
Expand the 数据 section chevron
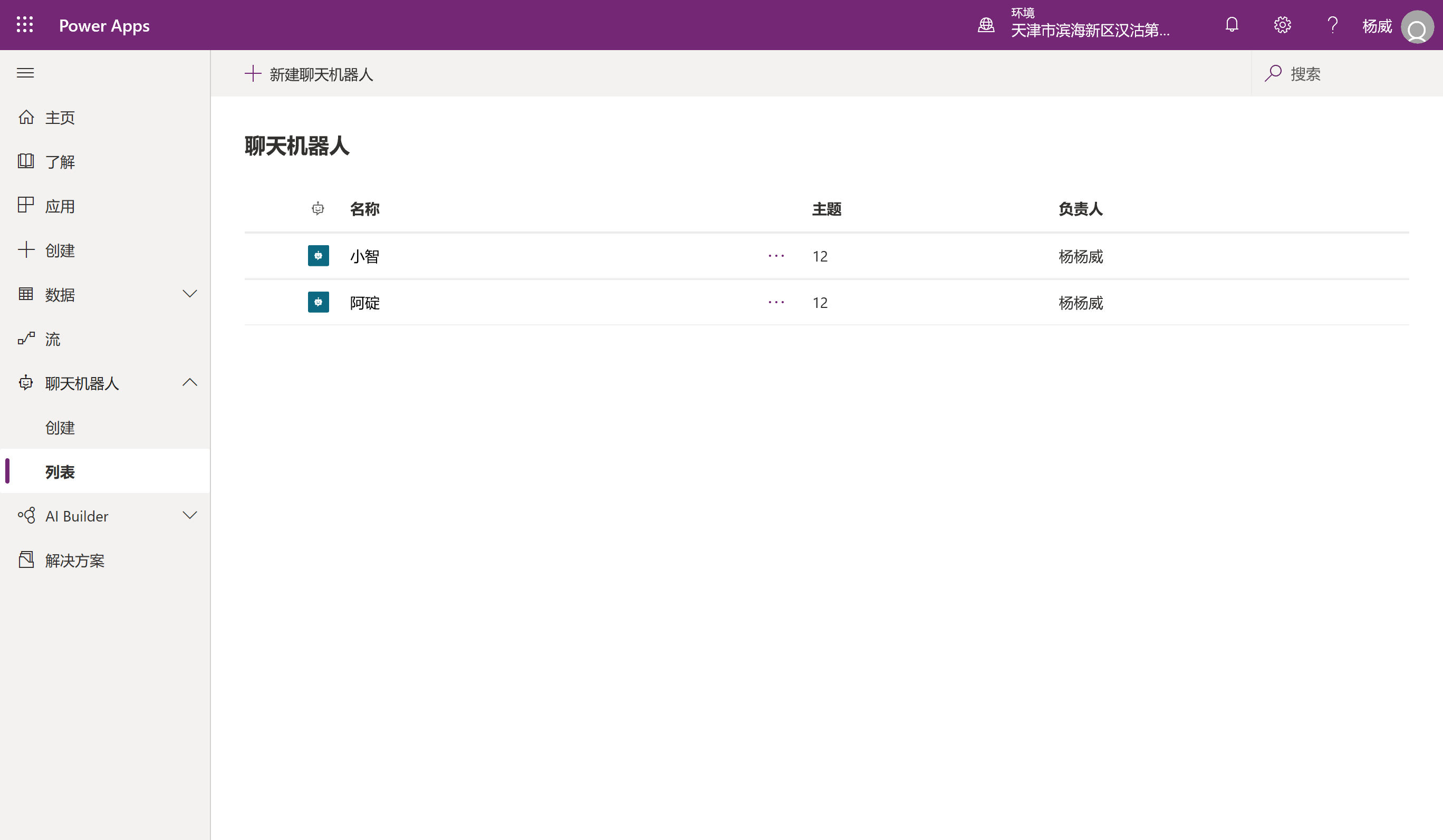pos(189,294)
